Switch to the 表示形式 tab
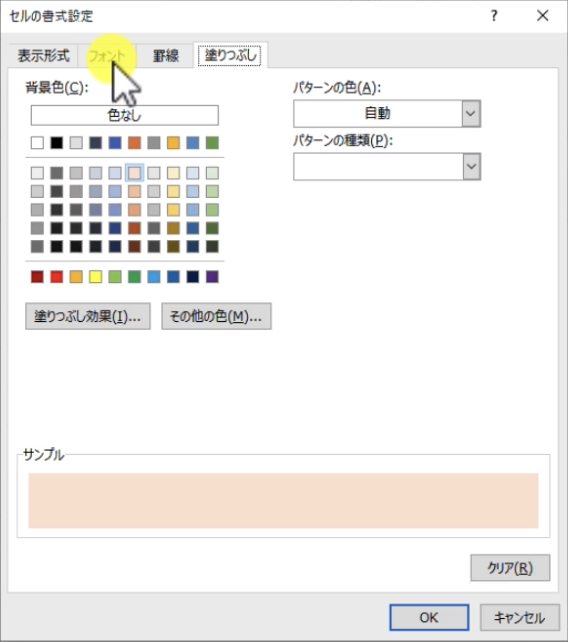The height and width of the screenshot is (642, 568). (x=43, y=55)
